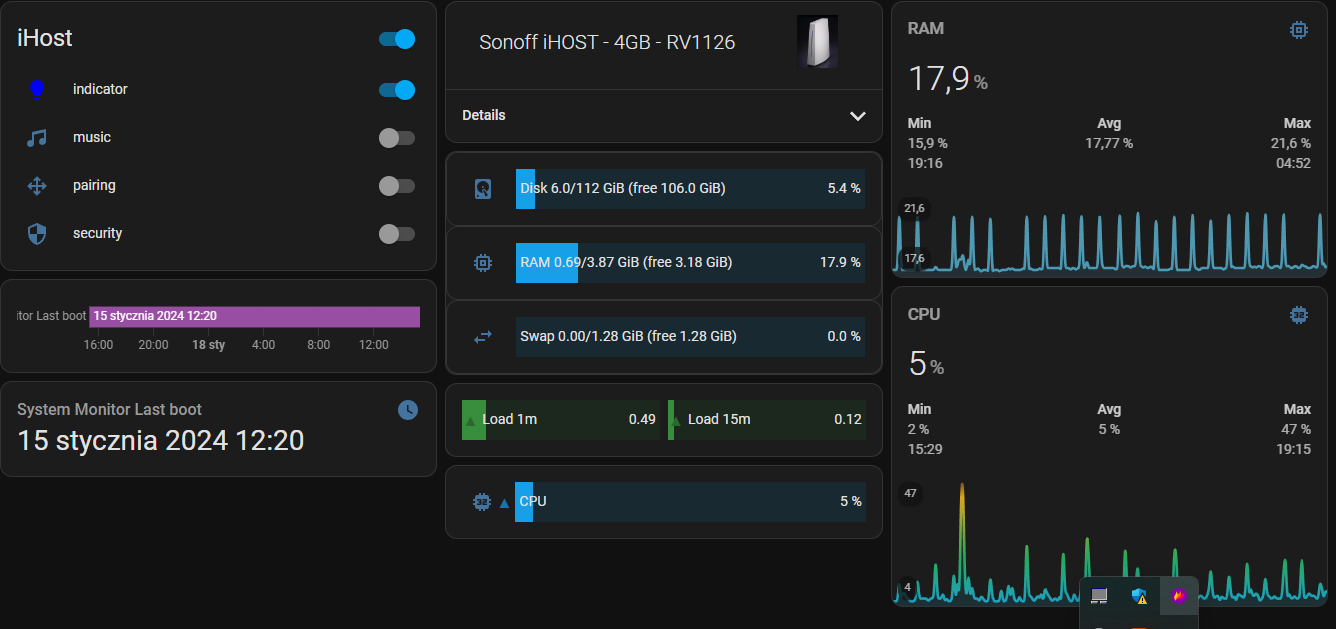Image resolution: width=1336 pixels, height=629 pixels.
Task: Click the indicator lightbulb icon
Action: coord(37,90)
